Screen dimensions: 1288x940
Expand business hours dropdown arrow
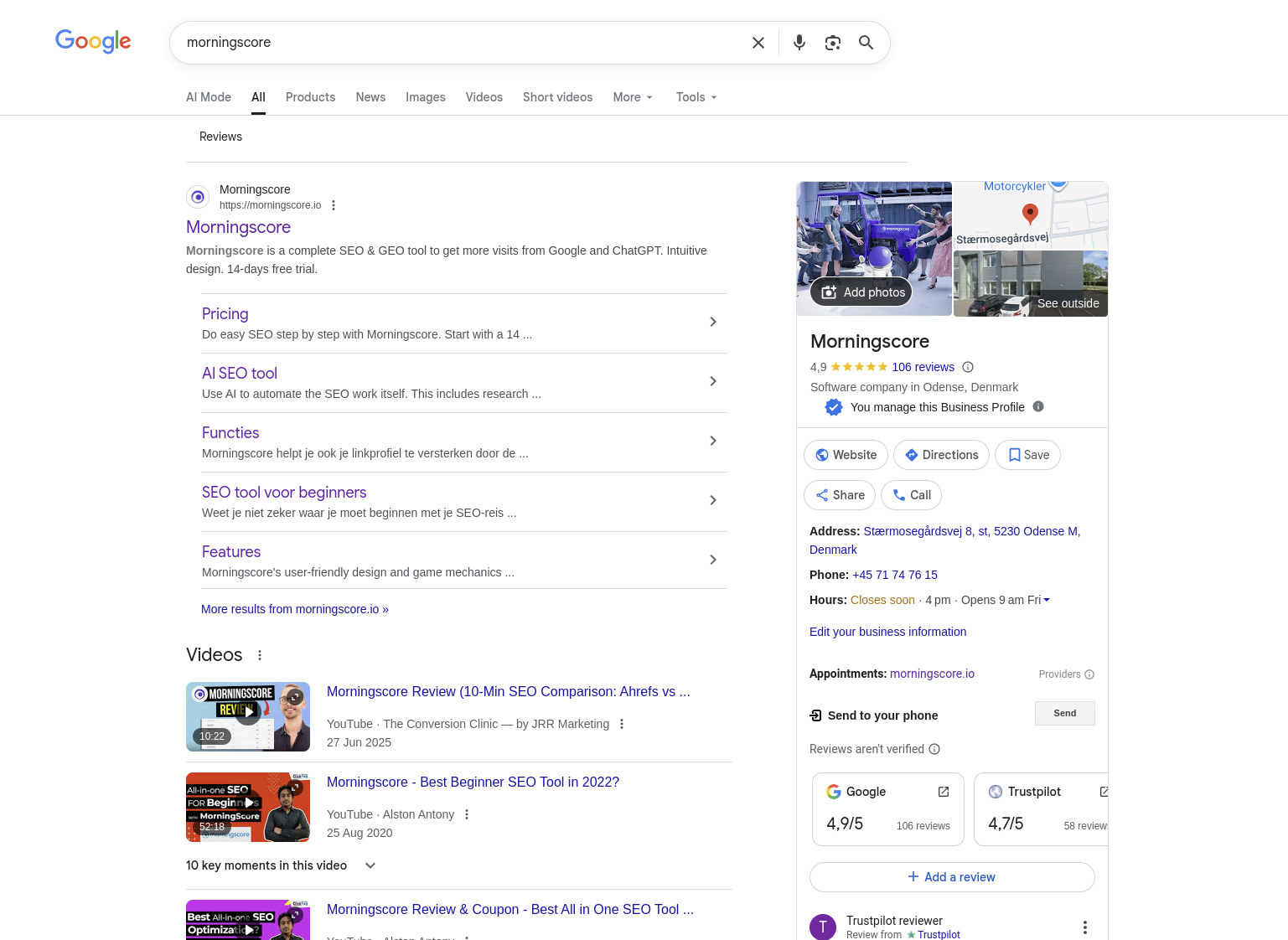click(1047, 600)
